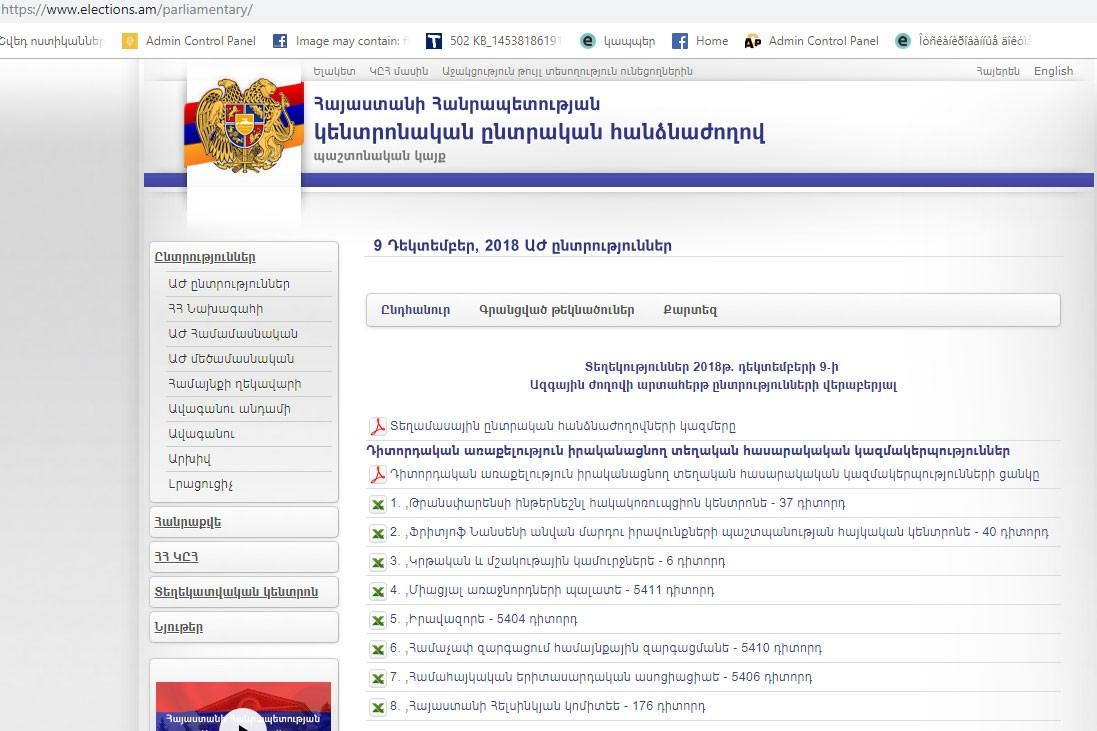The width and height of the screenshot is (1097, 731).
Task: Open the PDF icon beside the observer organizations list (ցանկը)
Action: tap(378, 474)
